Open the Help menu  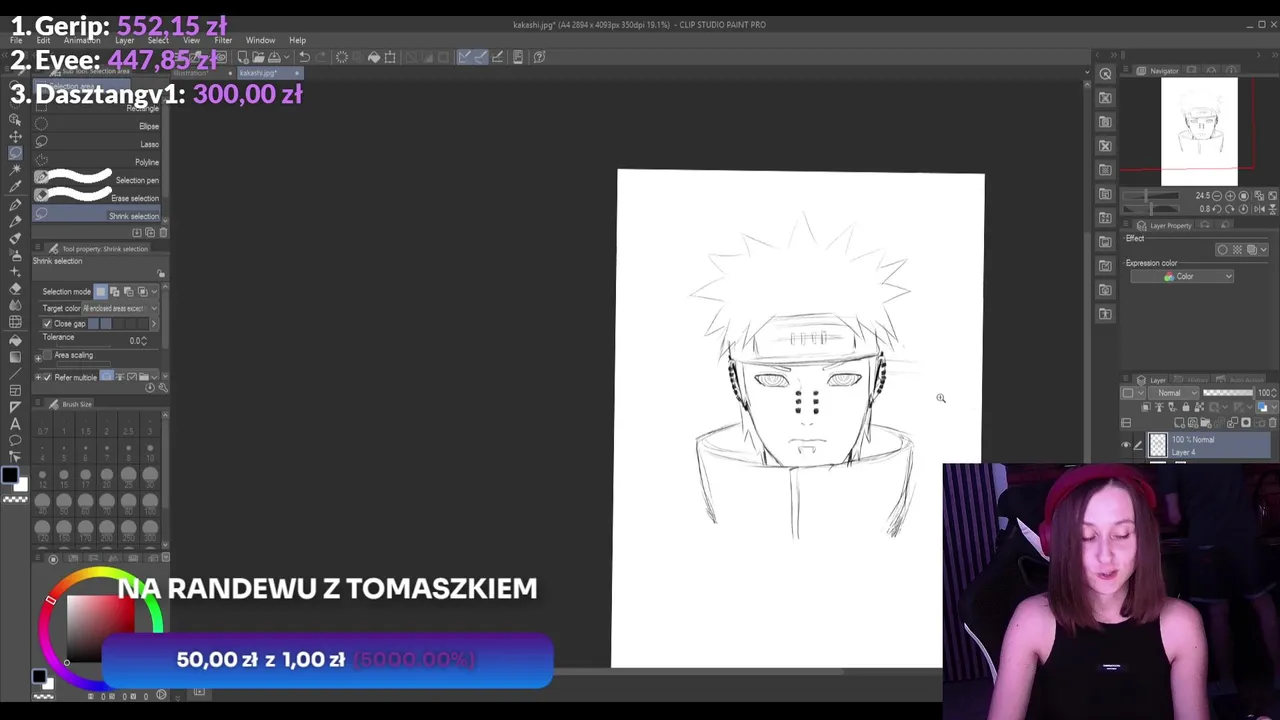coord(297,41)
